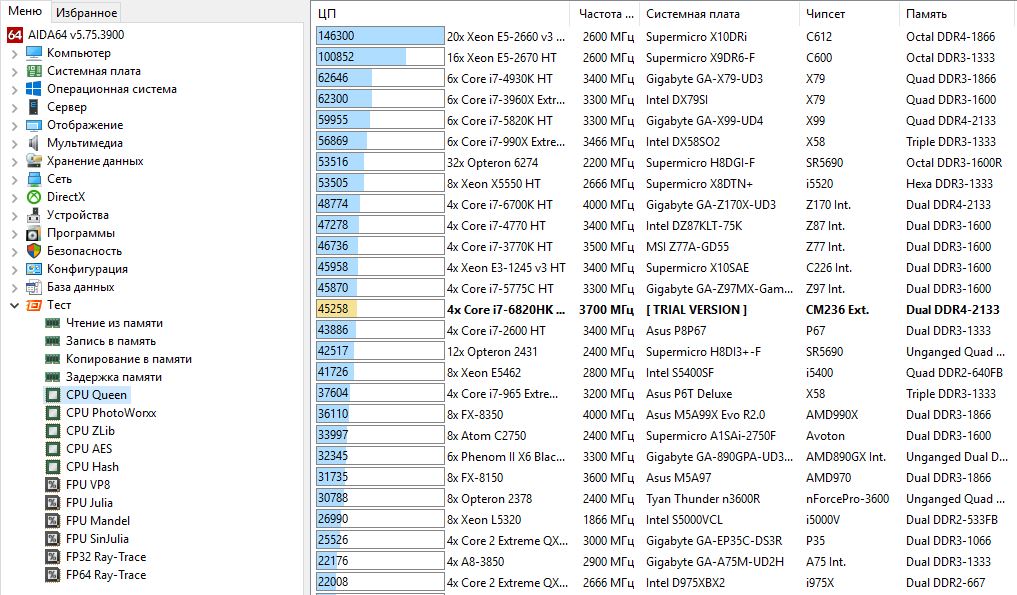Open the CPU AES benchmark
Image resolution: width=1017 pixels, height=595 pixels.
(89, 449)
